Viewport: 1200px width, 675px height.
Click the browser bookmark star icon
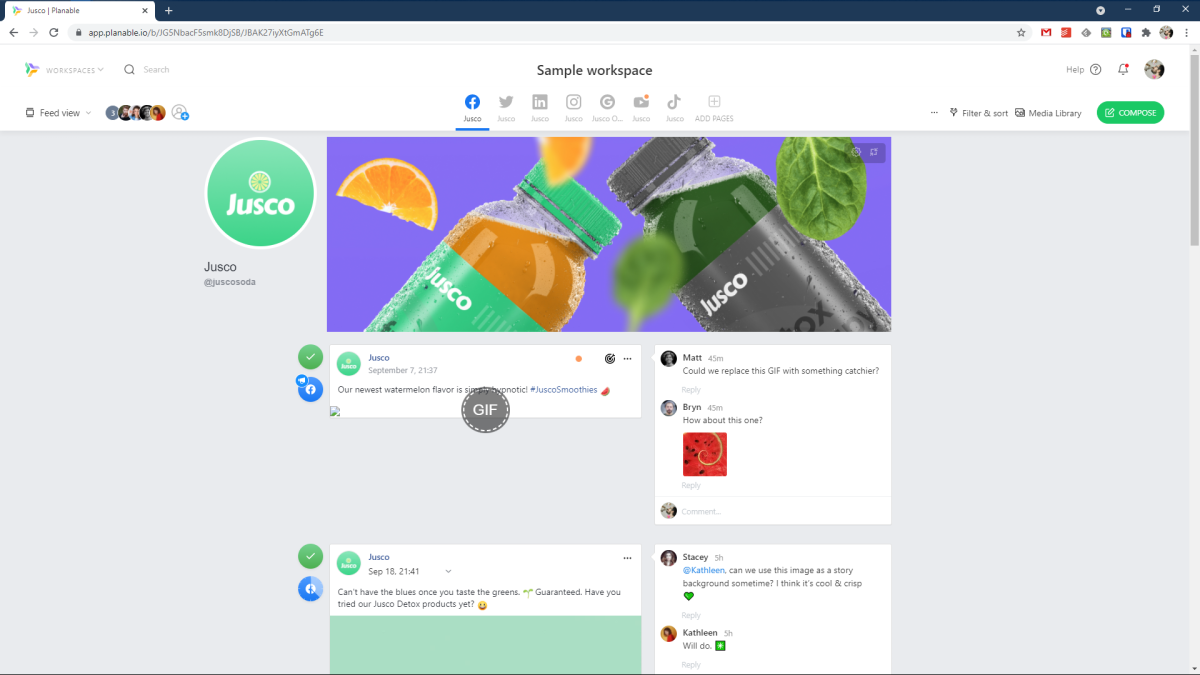pyautogui.click(x=1021, y=32)
